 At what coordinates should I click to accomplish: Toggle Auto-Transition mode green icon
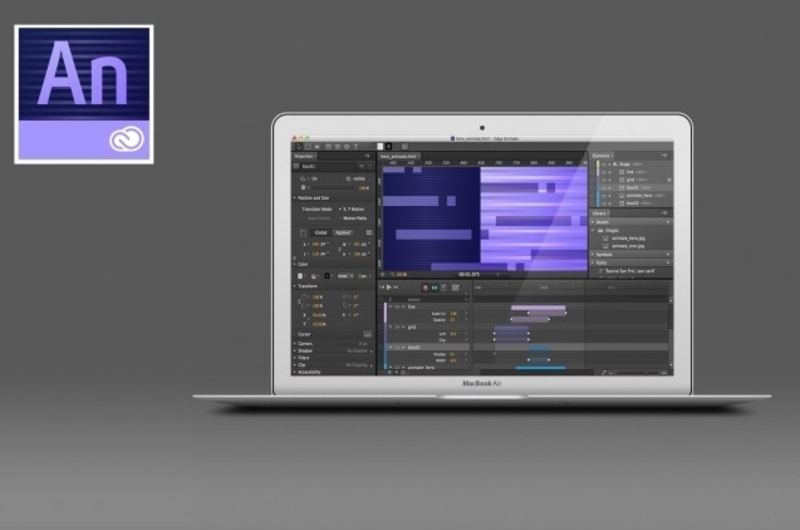434,288
